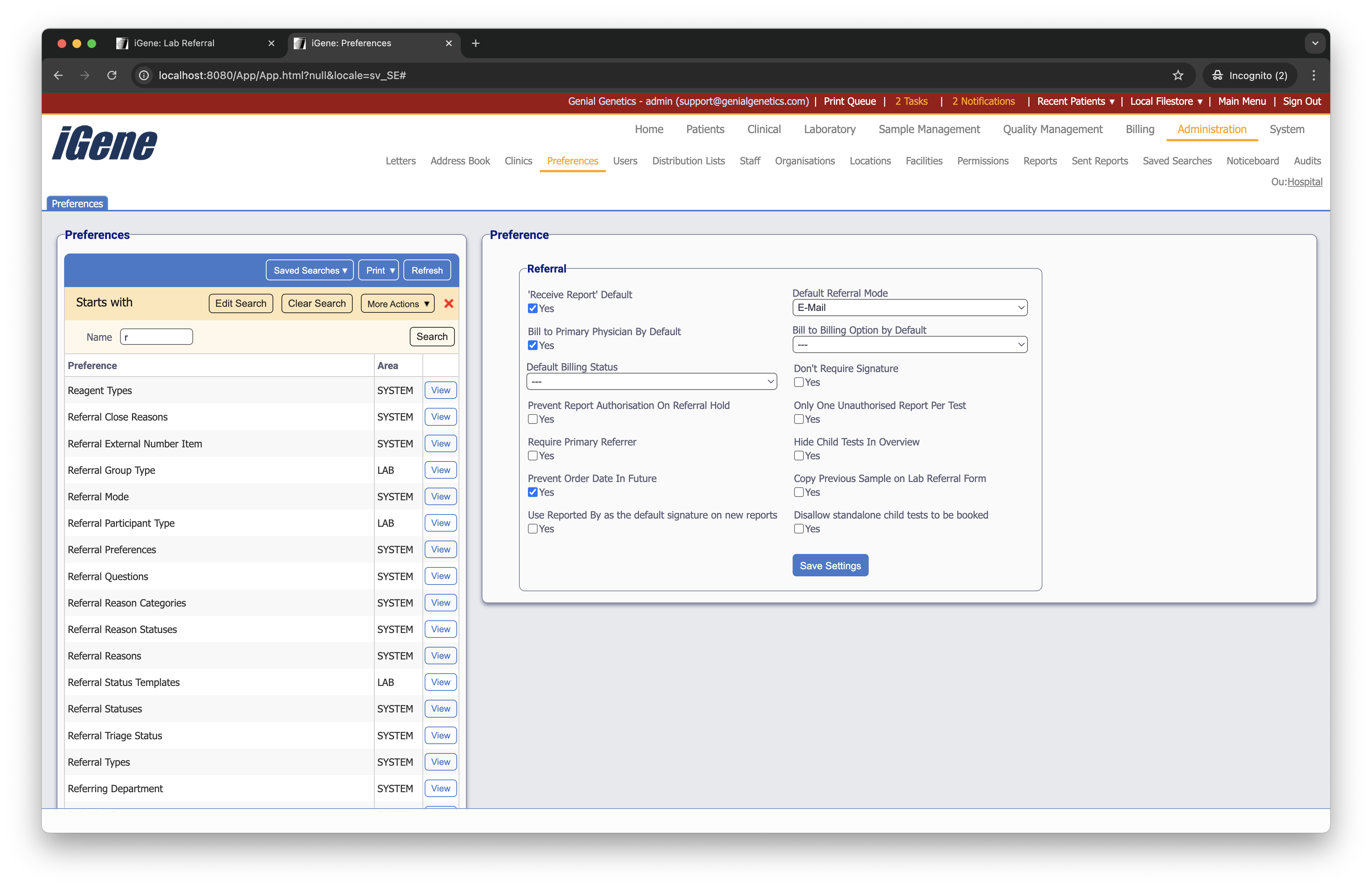Go back with the browser back arrow
The height and width of the screenshot is (888, 1372).
click(x=58, y=75)
